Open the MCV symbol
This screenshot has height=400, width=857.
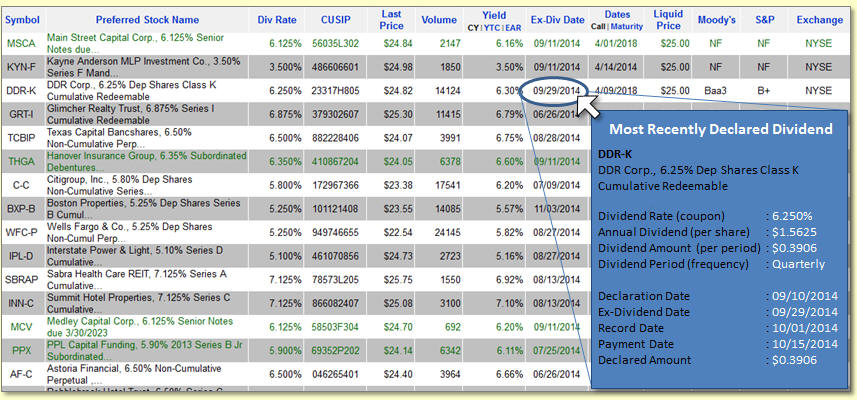point(22,327)
